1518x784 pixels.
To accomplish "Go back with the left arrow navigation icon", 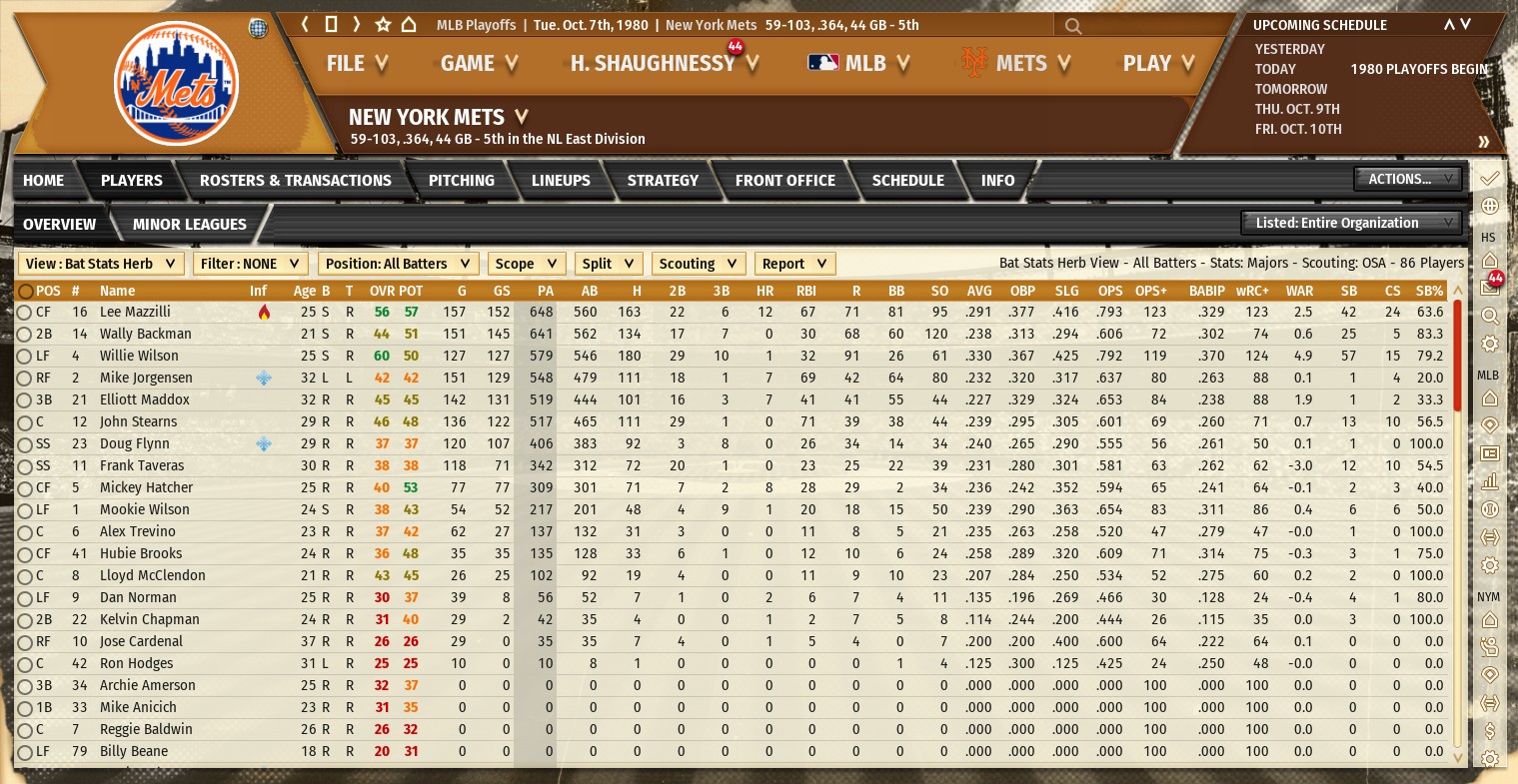I will click(x=306, y=25).
